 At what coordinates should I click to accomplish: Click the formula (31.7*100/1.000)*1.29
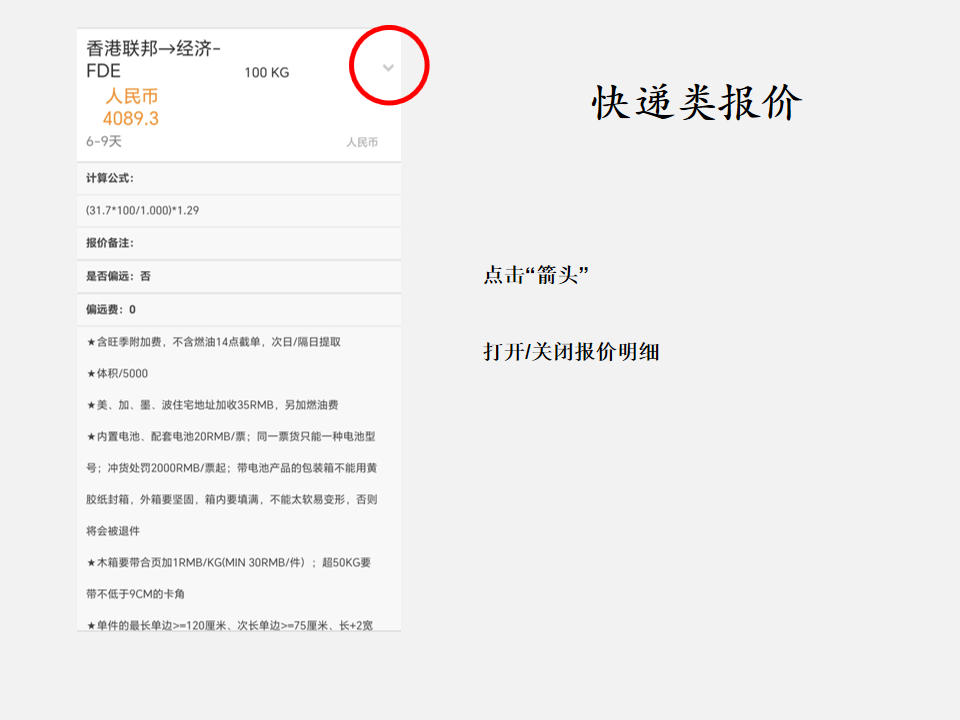tap(143, 210)
